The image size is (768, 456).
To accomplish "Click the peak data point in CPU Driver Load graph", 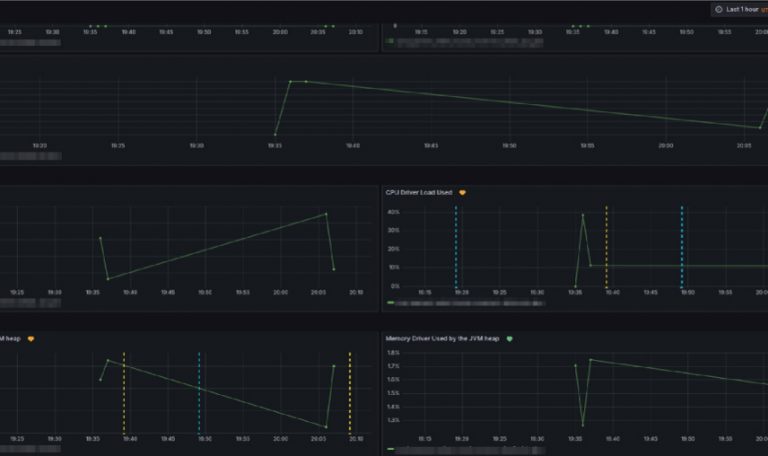I will click(x=583, y=215).
